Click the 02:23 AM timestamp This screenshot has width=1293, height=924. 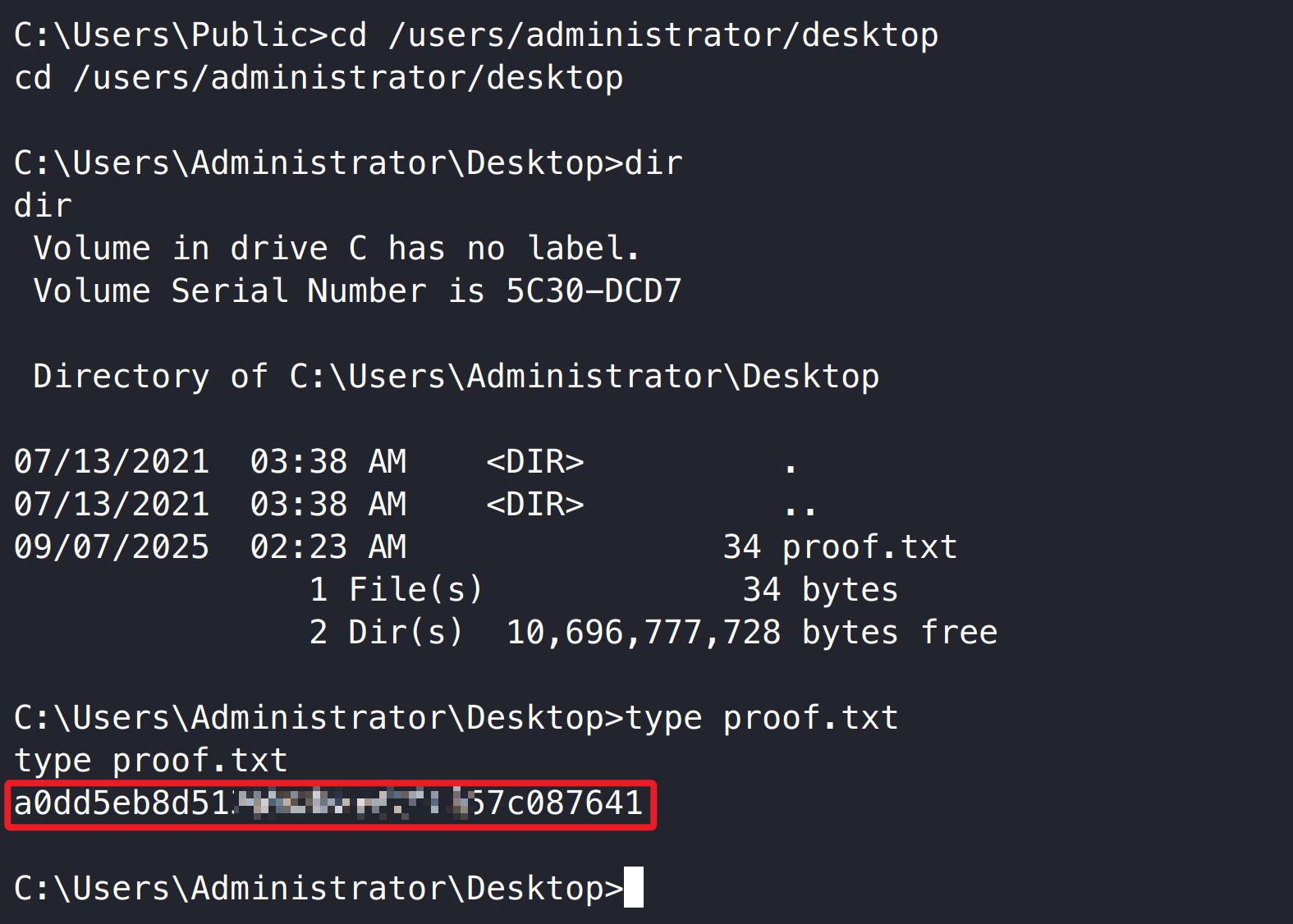pyautogui.click(x=328, y=547)
